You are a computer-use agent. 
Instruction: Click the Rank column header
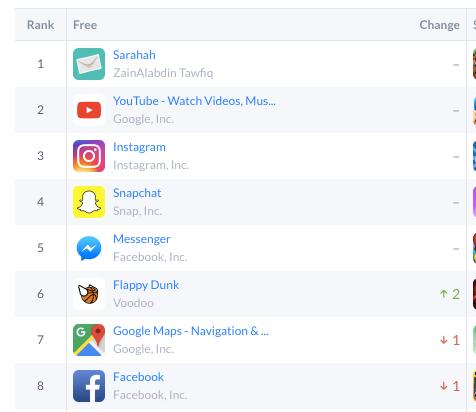pos(40,25)
